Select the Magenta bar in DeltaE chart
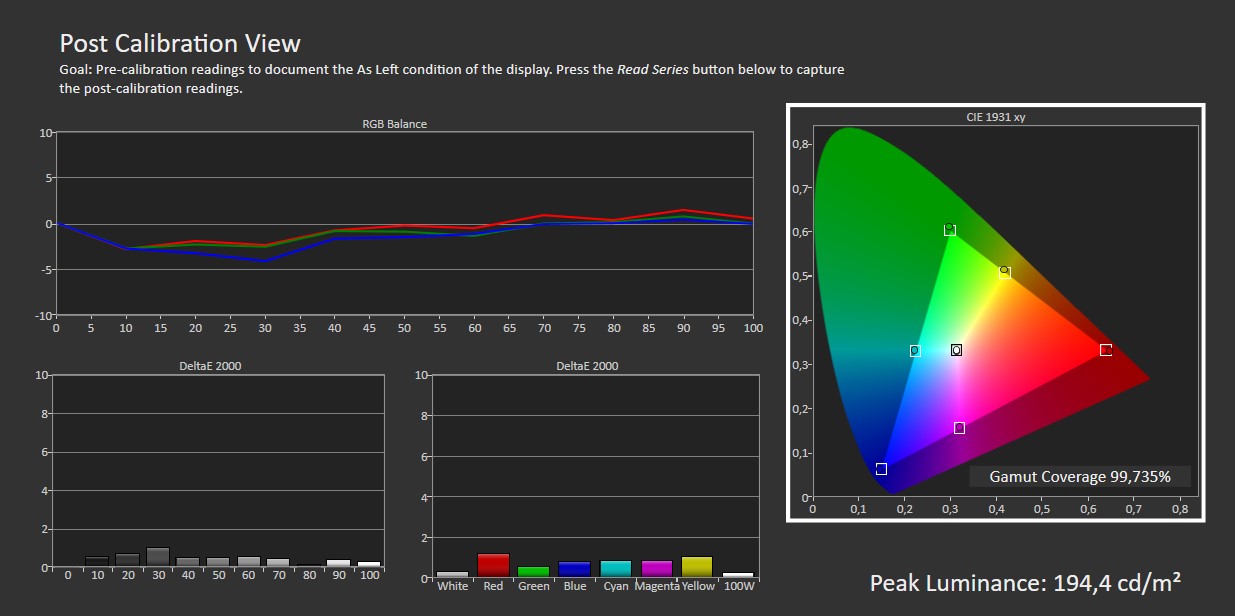Screen dimensions: 1235x616 (657, 569)
